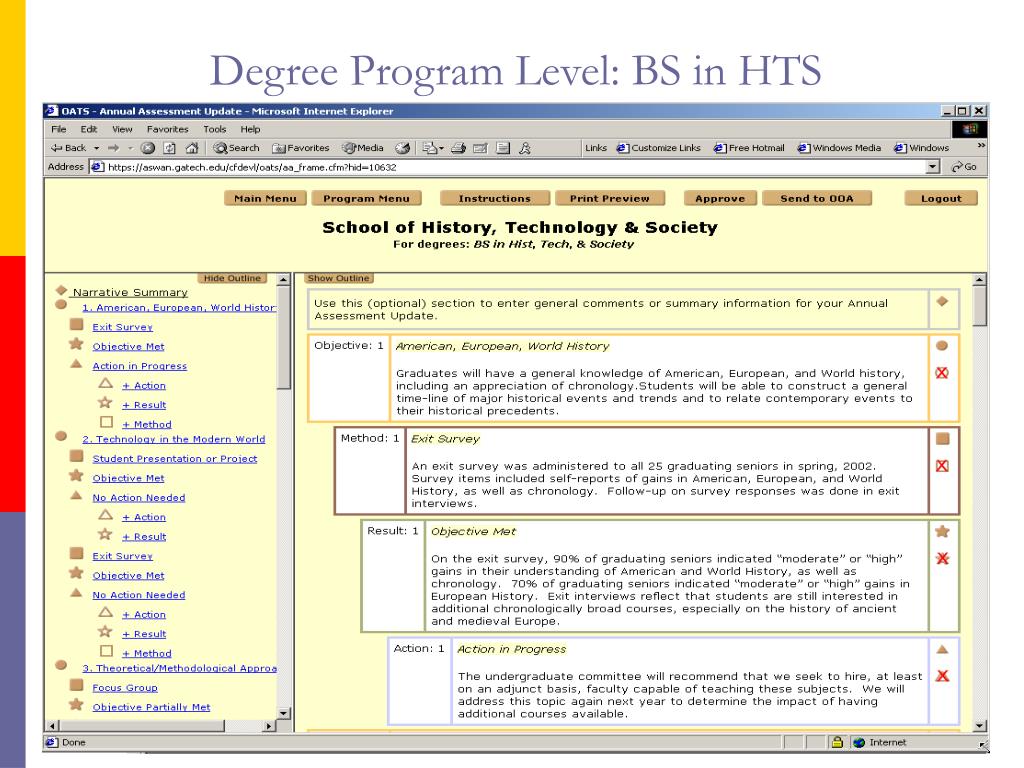
Task: Open the View menu
Action: tap(122, 129)
